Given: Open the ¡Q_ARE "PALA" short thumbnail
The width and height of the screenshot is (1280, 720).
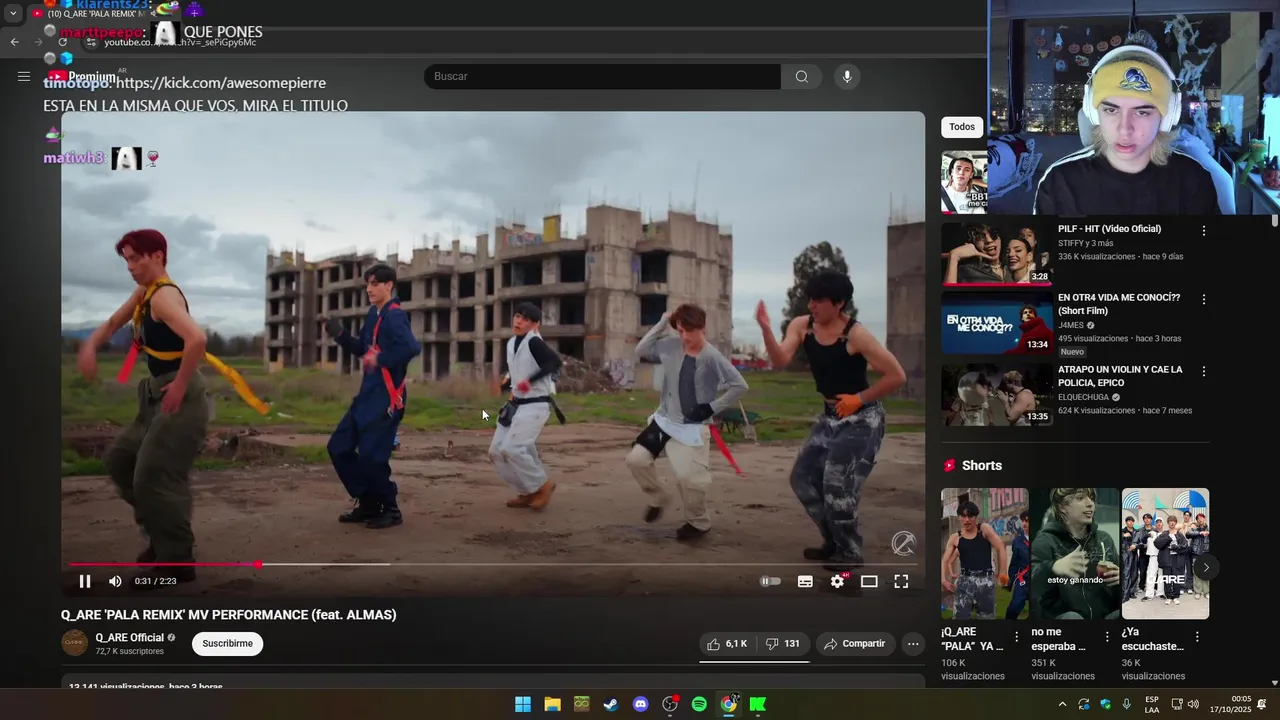Looking at the screenshot, I should pyautogui.click(x=984, y=553).
